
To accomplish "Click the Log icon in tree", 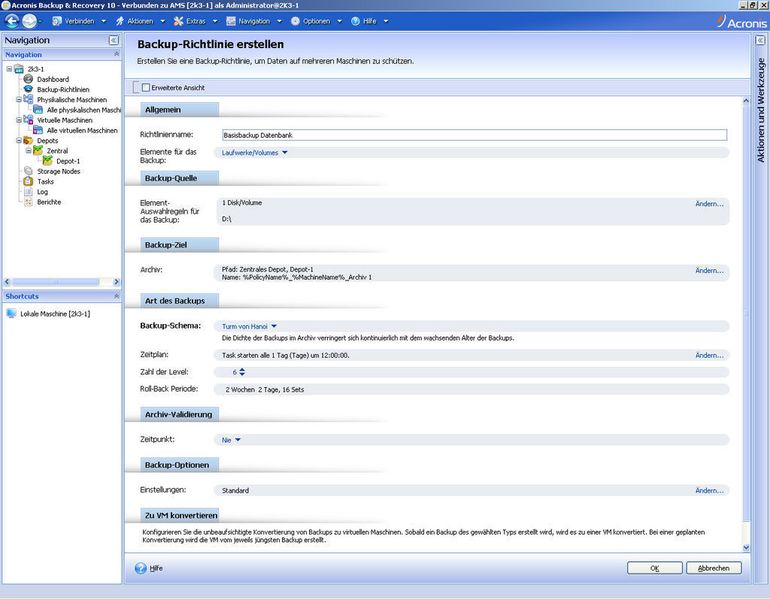I will (28, 191).
